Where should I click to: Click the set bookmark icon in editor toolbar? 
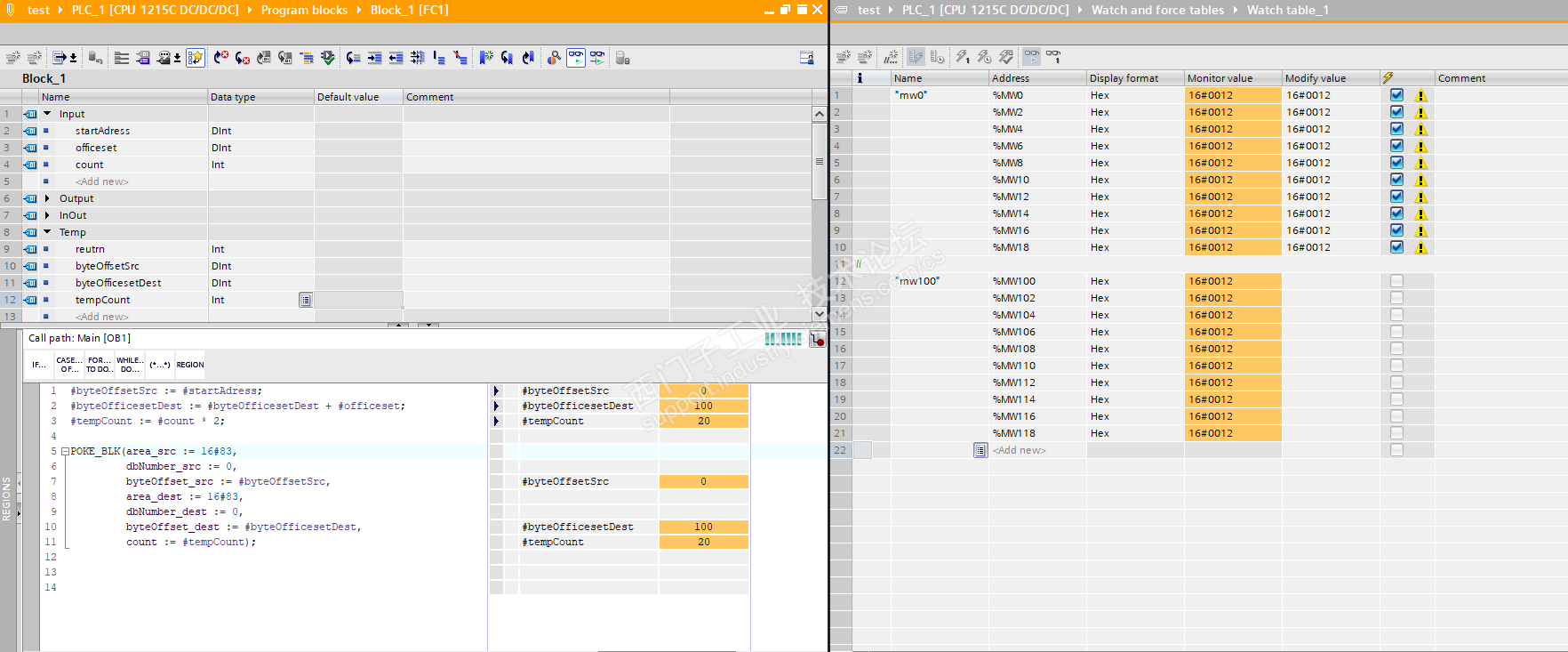click(x=485, y=58)
